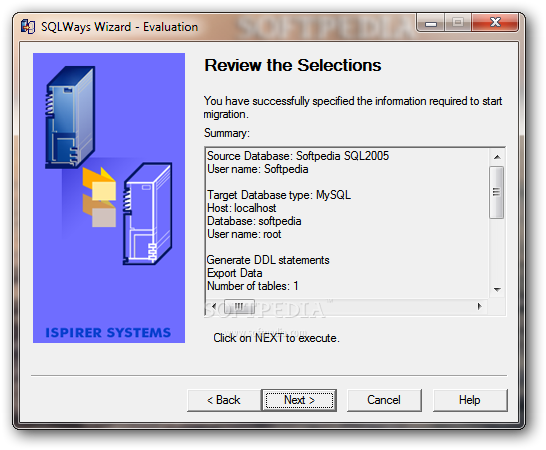Click 'Target Database type: MySQL' line
Image resolution: width=546 pixels, height=450 pixels.
click(279, 195)
